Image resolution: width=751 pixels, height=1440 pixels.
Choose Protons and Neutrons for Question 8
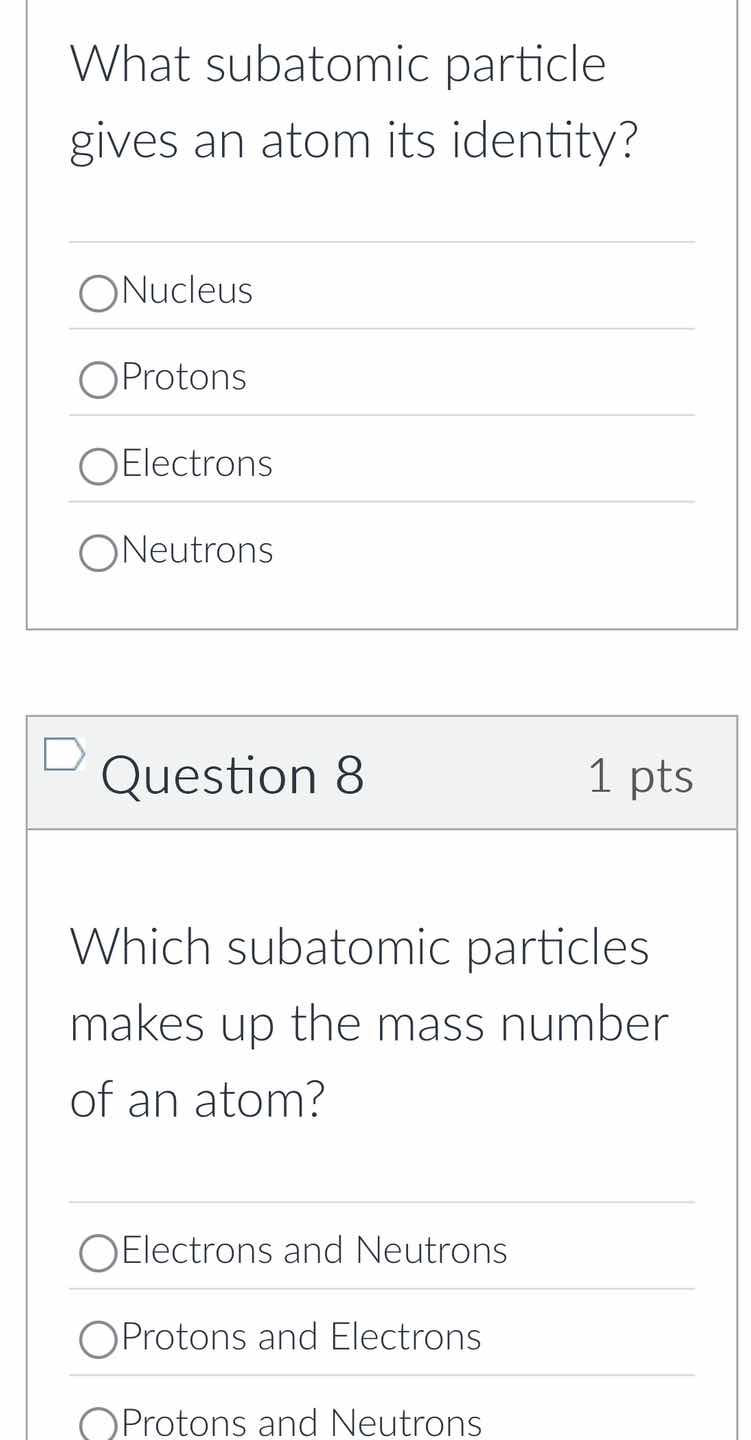[97, 1424]
